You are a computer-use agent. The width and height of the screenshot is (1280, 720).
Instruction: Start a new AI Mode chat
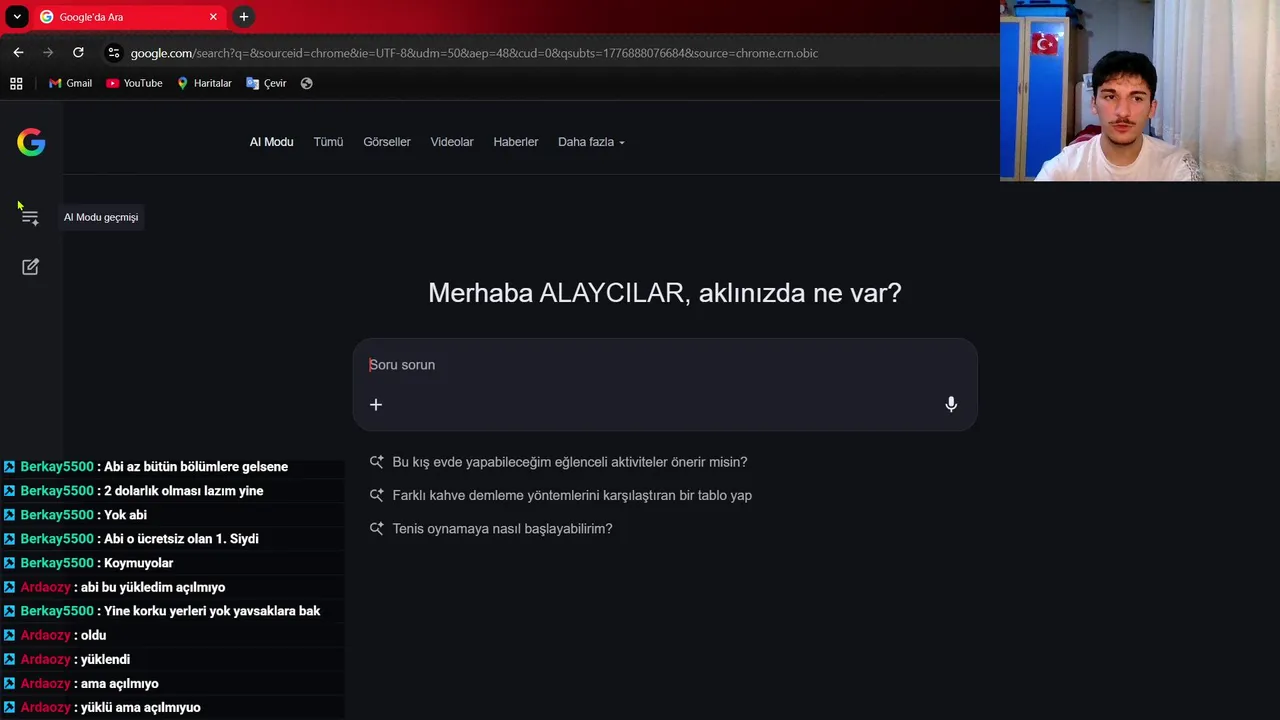click(x=30, y=267)
